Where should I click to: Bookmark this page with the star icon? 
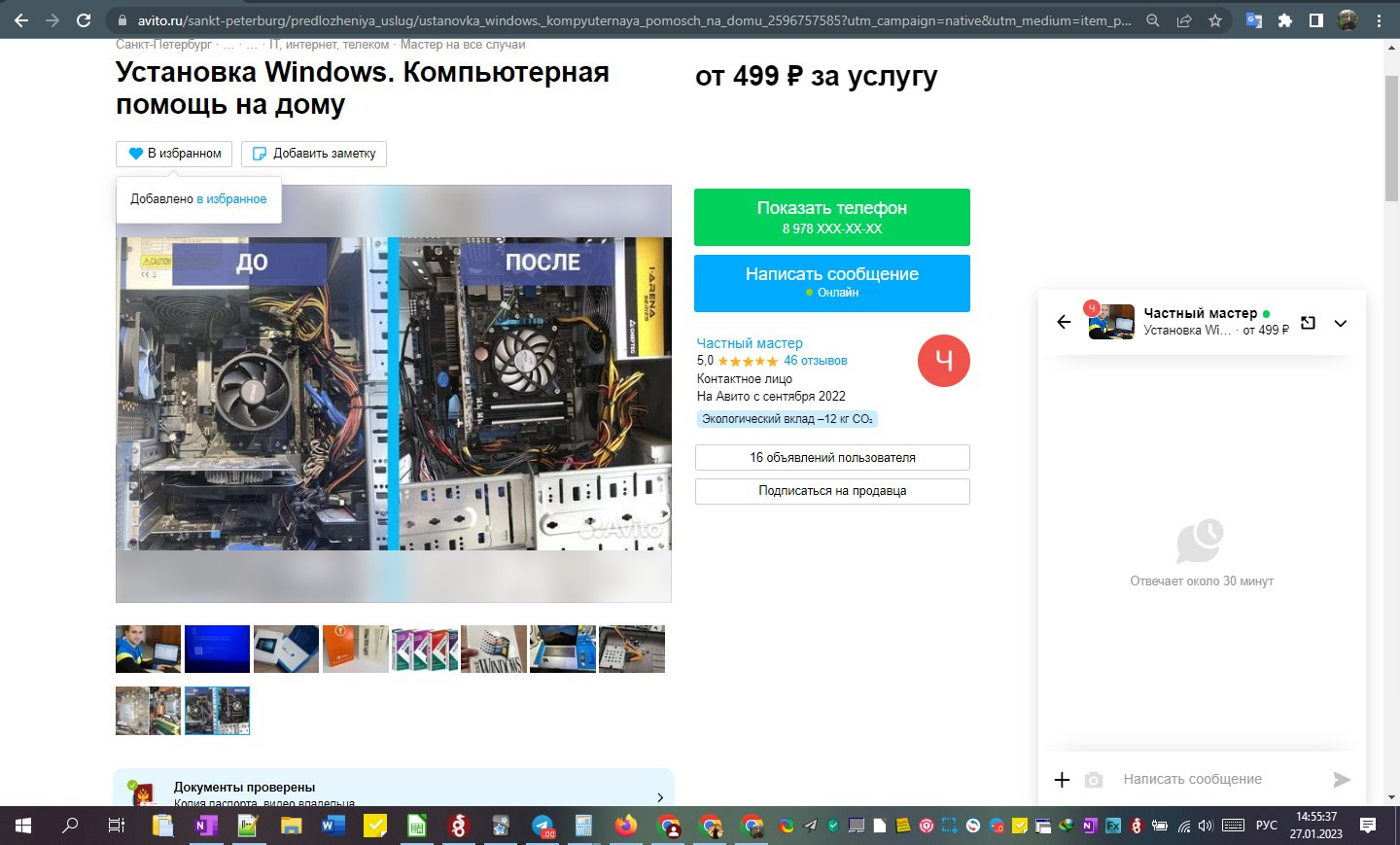point(1215,20)
